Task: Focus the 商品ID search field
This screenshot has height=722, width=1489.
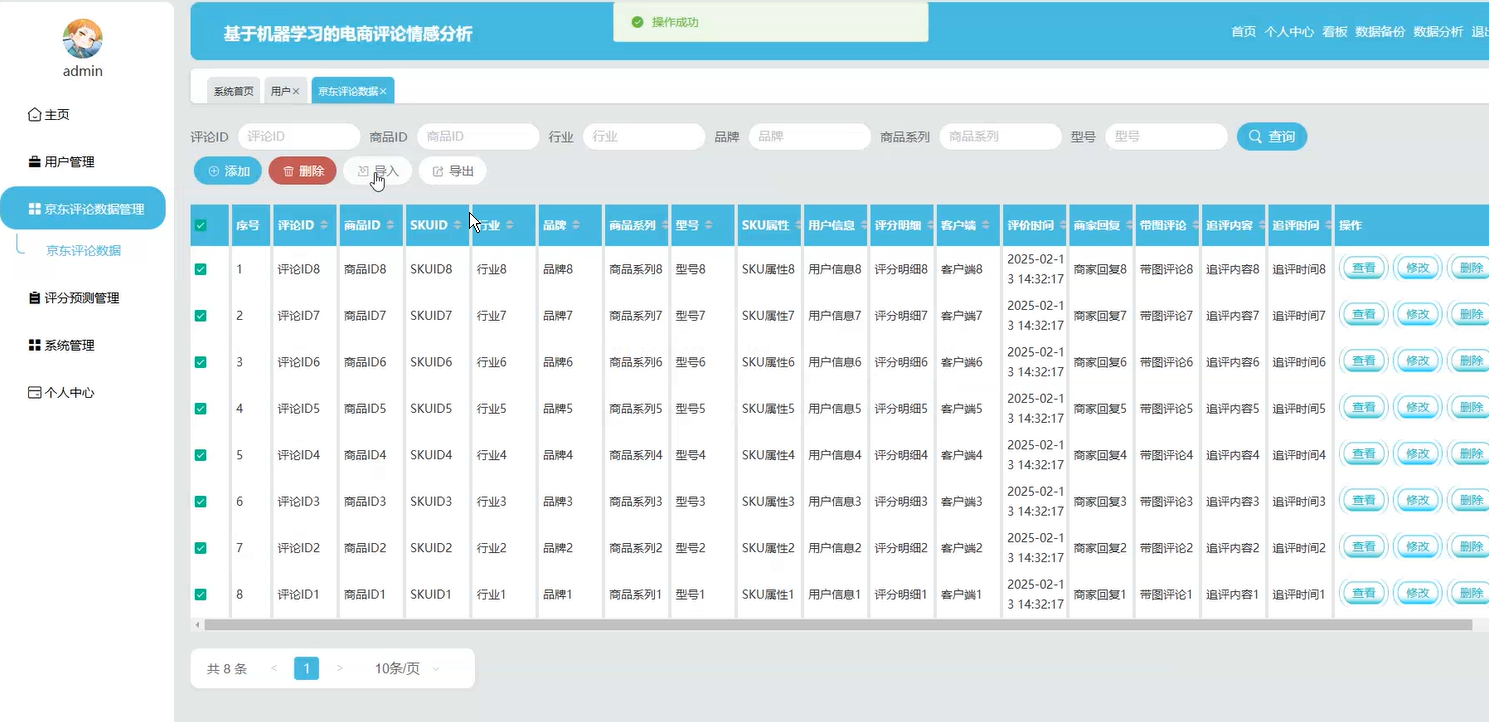Action: (x=478, y=137)
